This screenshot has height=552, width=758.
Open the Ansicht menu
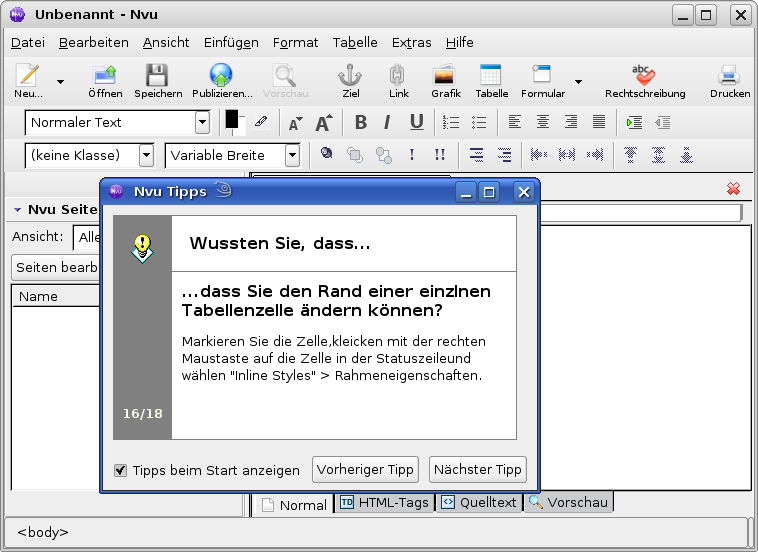click(166, 43)
